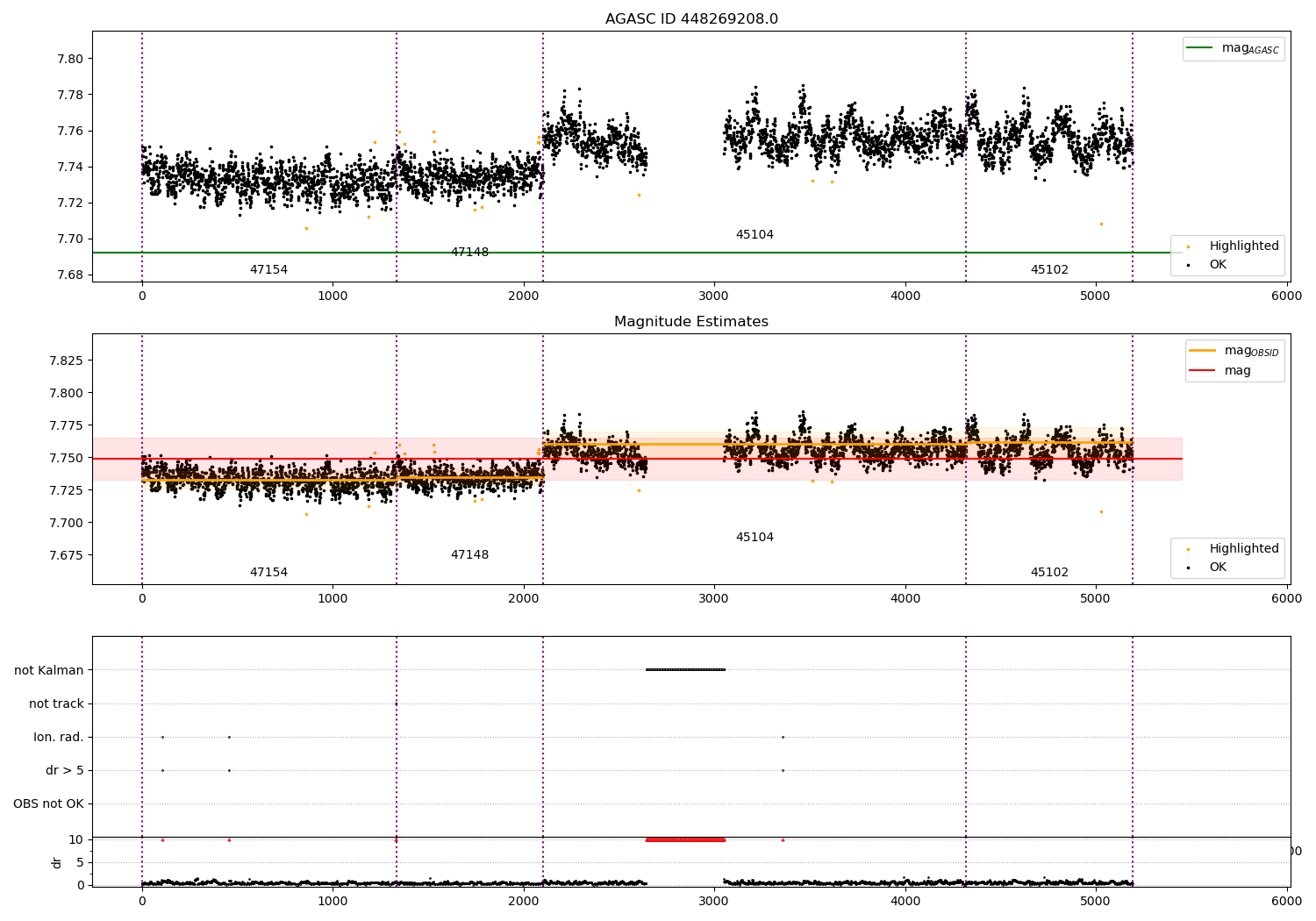Click x-axis tick 2000 under Magnitude Estimates panel
1316x921 pixels.
click(x=524, y=598)
